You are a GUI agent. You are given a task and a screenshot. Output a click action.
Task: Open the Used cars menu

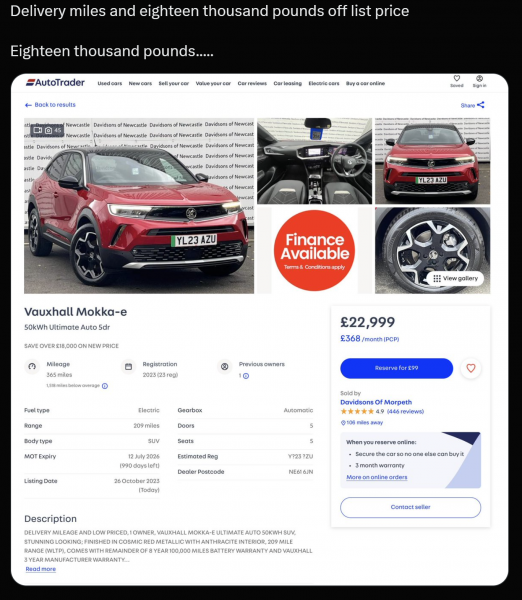click(110, 83)
